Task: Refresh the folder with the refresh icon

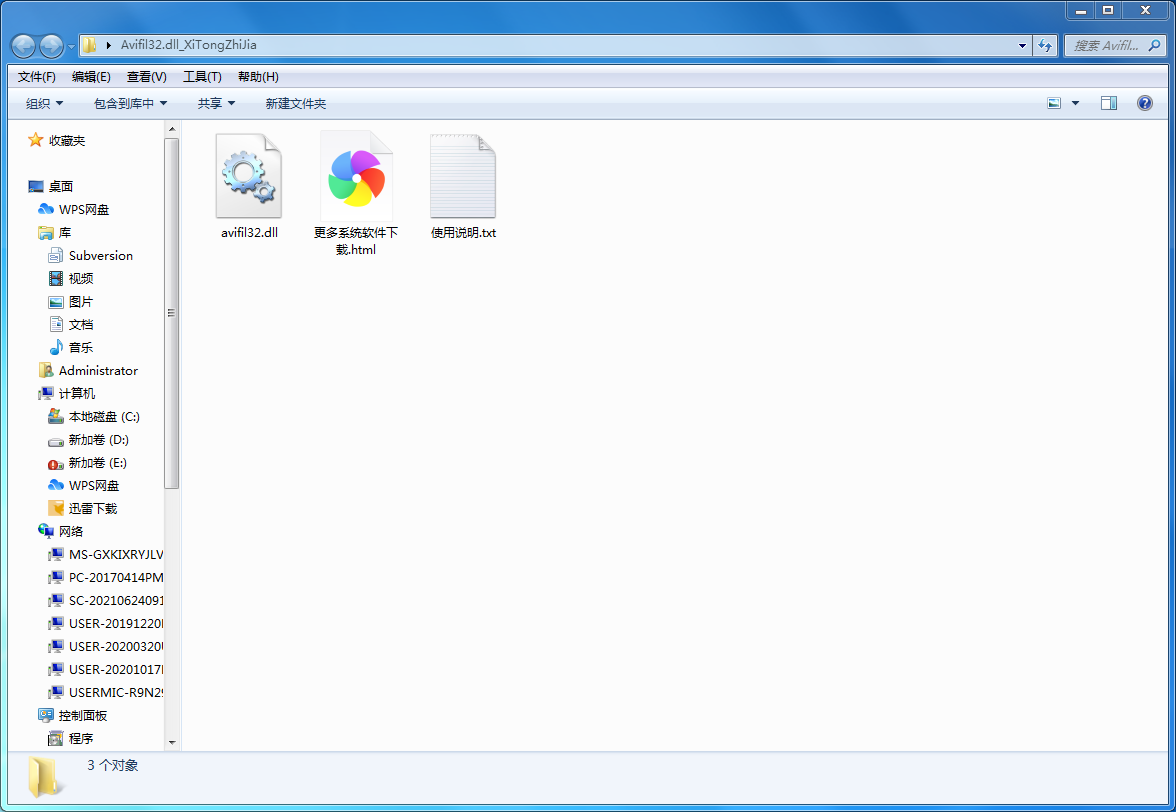Action: [1045, 45]
